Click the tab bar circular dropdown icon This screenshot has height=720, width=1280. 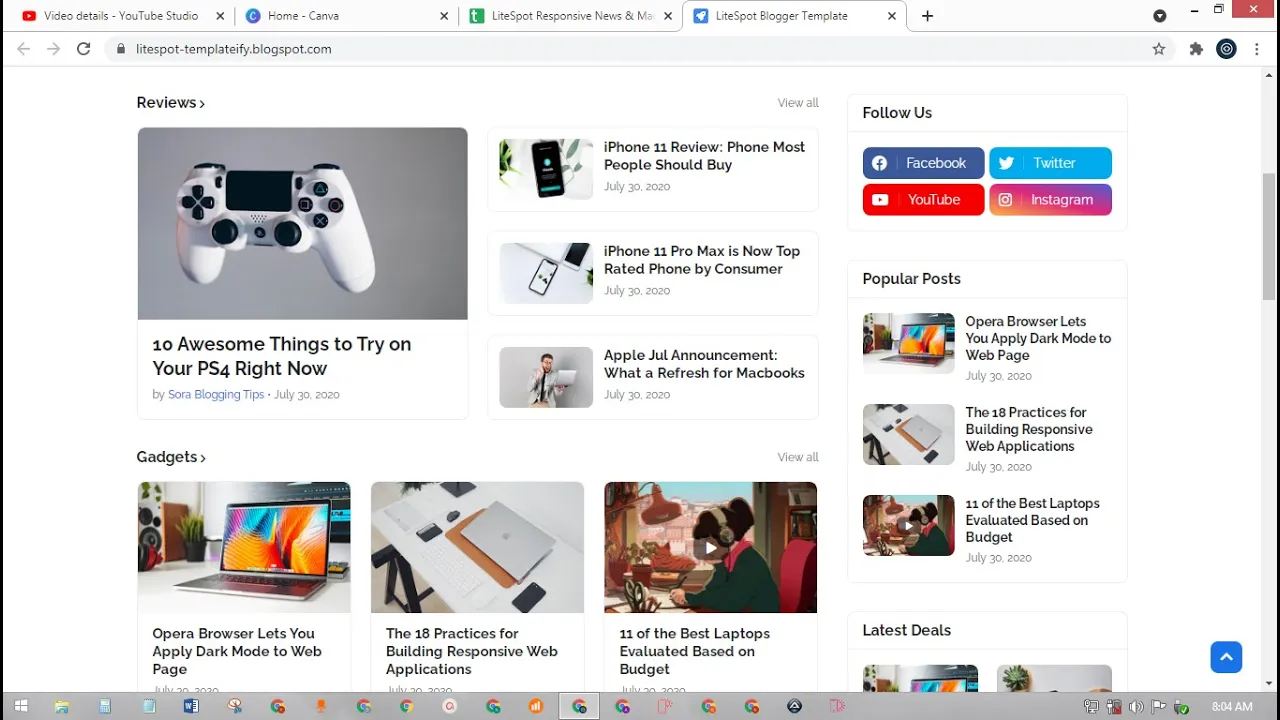(1160, 16)
